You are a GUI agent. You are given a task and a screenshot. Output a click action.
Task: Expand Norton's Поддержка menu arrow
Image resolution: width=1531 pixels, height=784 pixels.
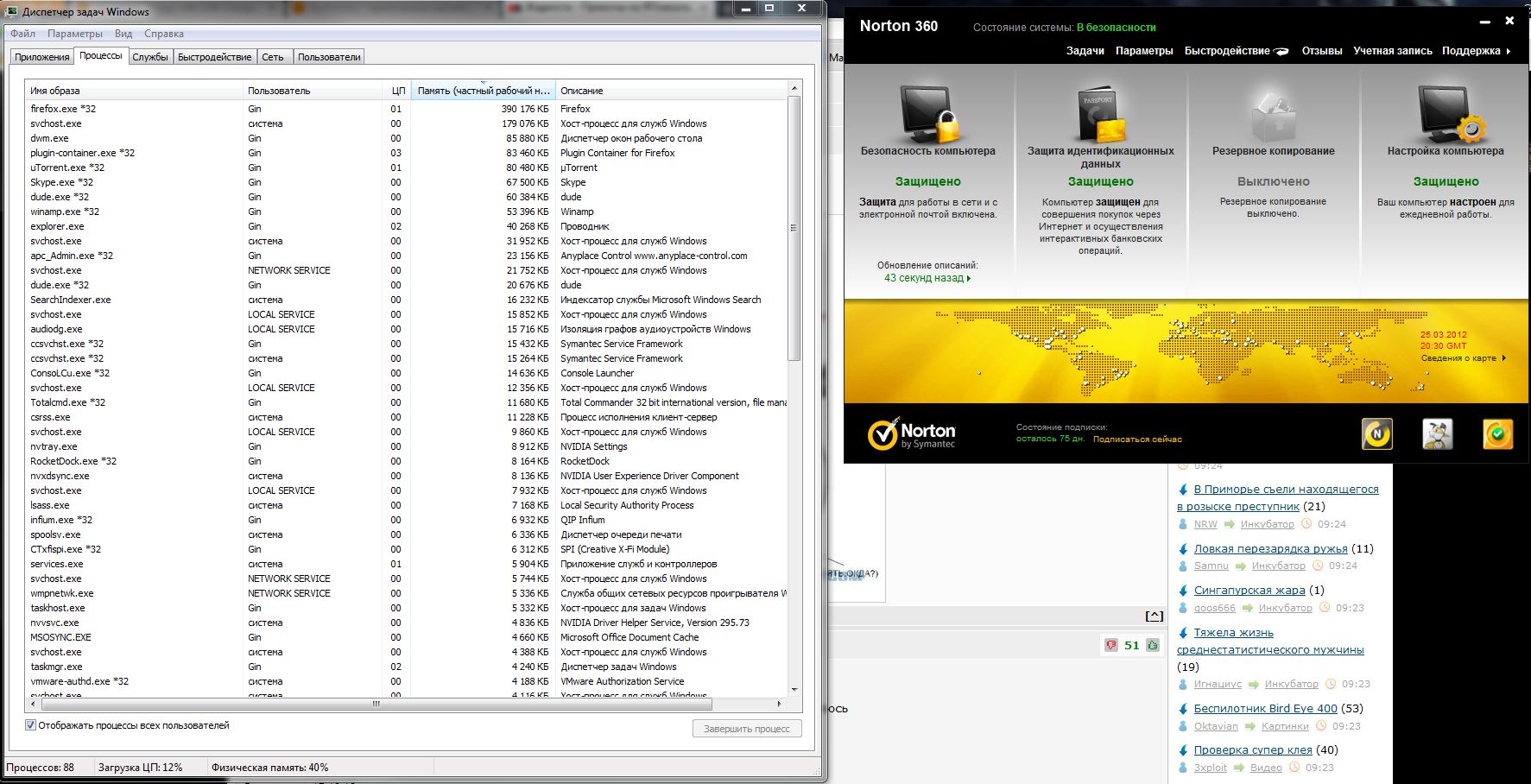coord(1509,51)
